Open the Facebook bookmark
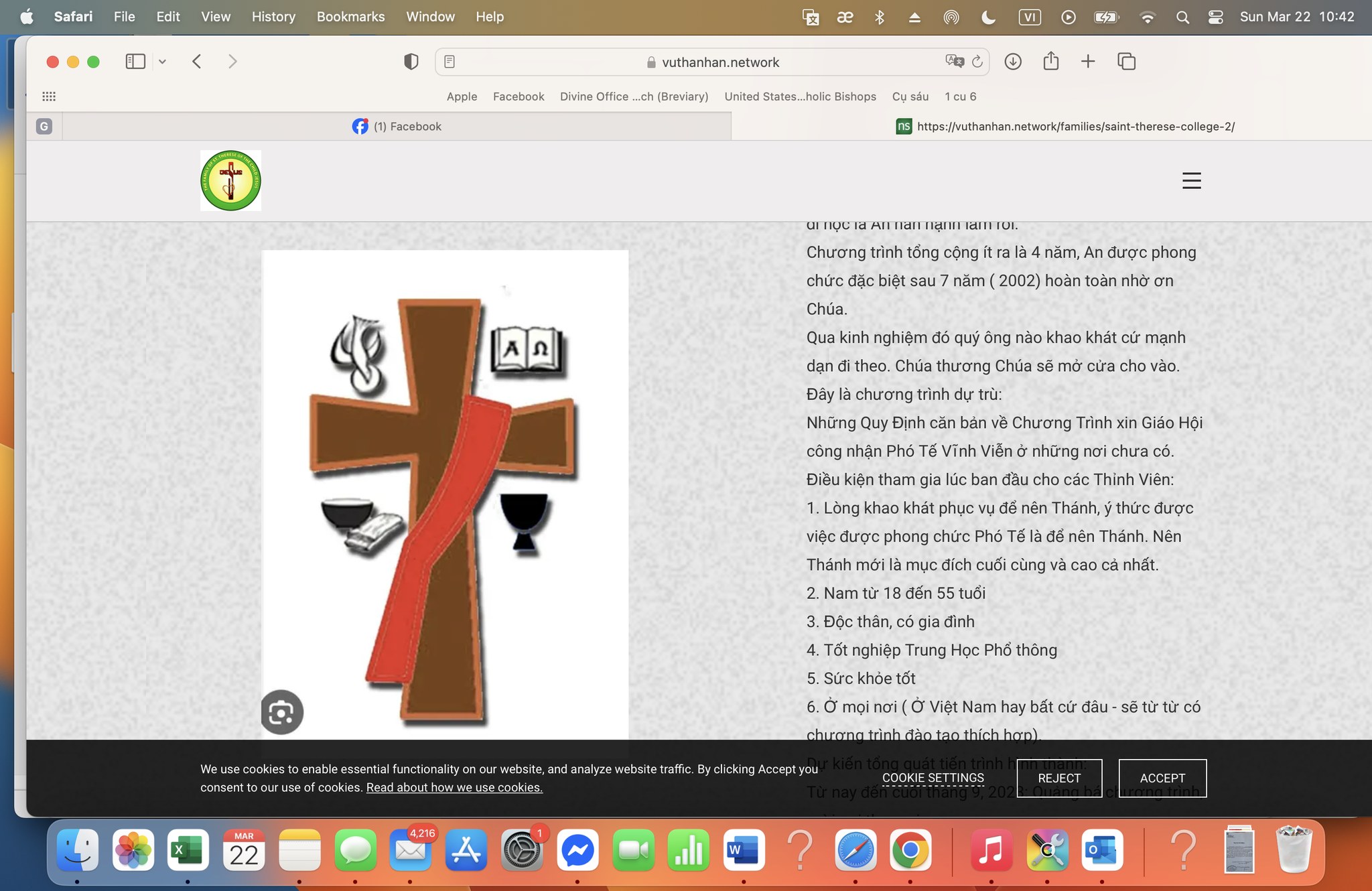This screenshot has width=1372, height=891. point(519,96)
